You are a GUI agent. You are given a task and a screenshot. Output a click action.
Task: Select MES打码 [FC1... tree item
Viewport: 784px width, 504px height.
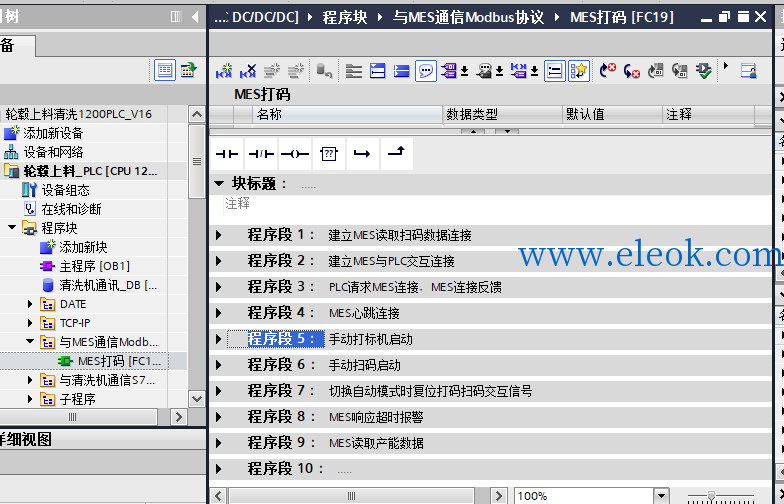tap(120, 361)
